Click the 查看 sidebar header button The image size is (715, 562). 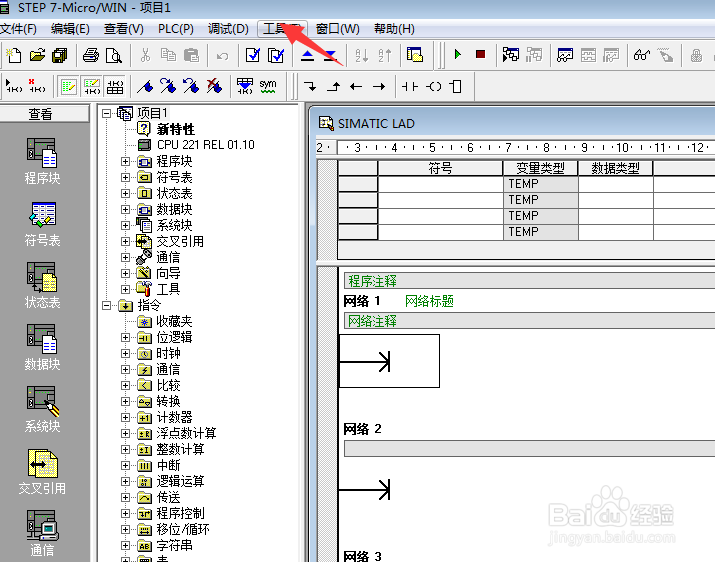pos(44,114)
